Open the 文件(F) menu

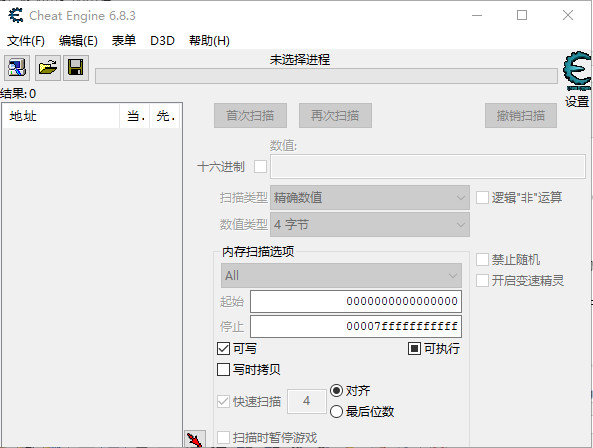[x=26, y=40]
